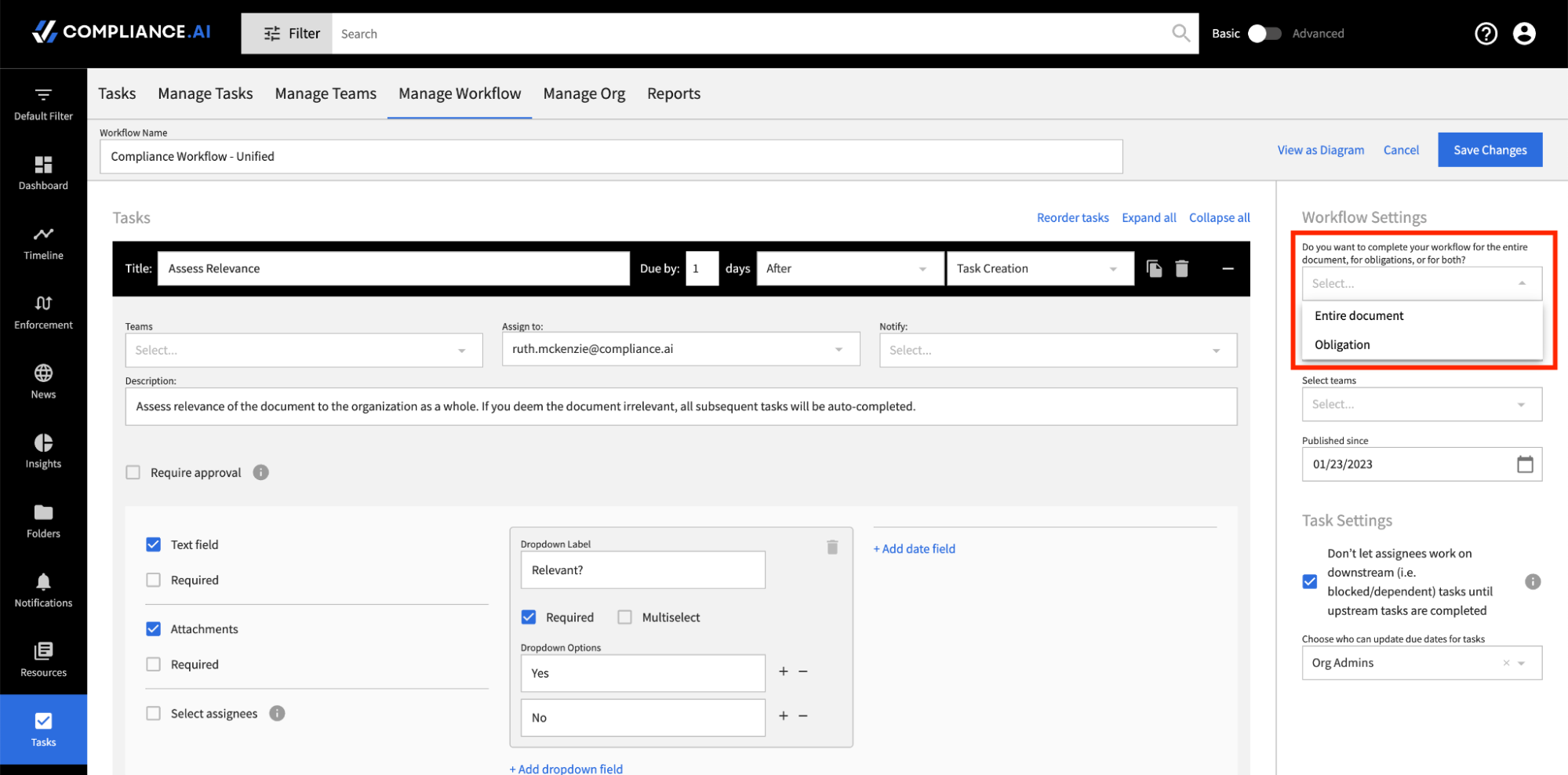Remove the No dropdown option
1568x775 pixels.
(x=803, y=716)
